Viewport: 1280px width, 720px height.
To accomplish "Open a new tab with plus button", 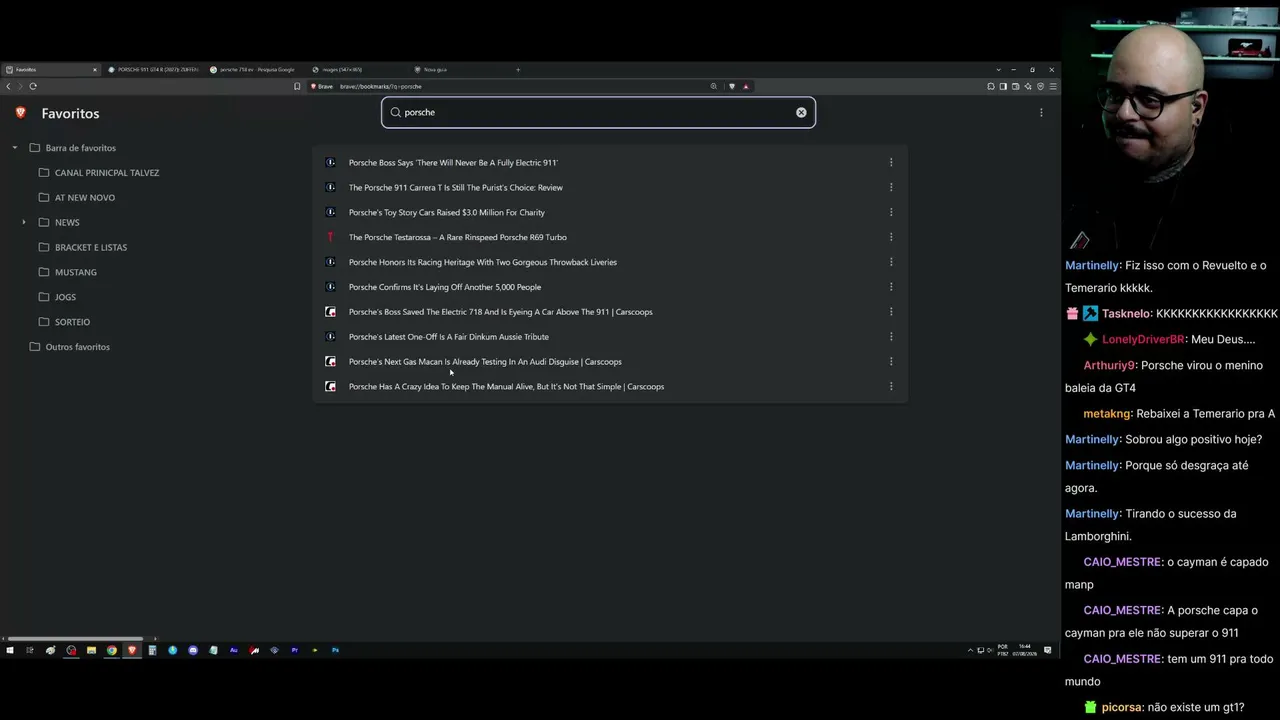I will [518, 70].
